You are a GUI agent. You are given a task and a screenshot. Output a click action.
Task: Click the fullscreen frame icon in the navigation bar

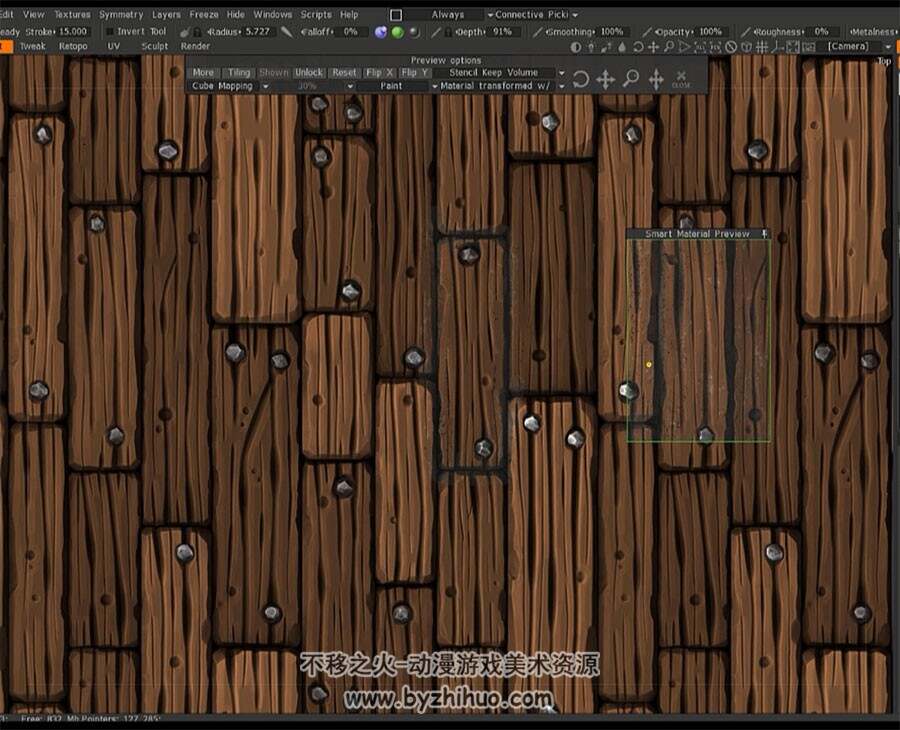click(792, 47)
